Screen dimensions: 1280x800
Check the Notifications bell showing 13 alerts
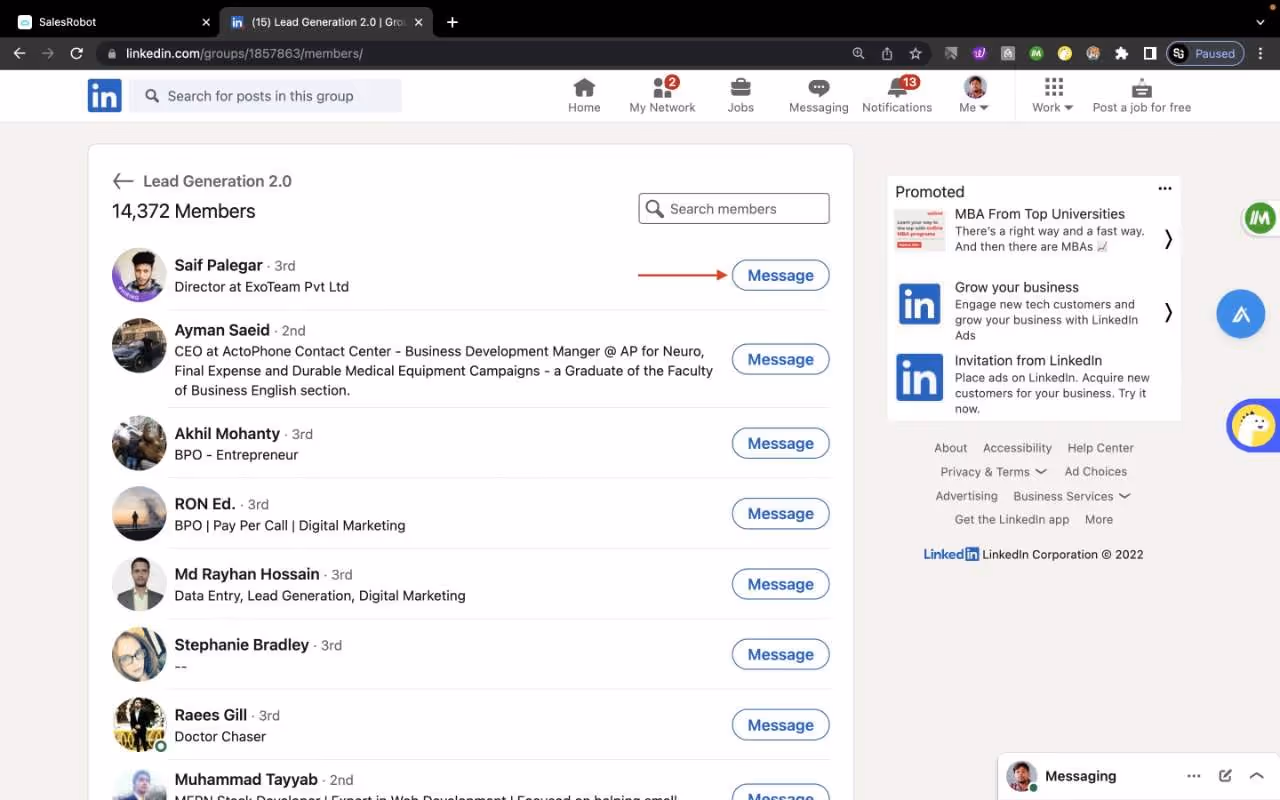click(896, 89)
